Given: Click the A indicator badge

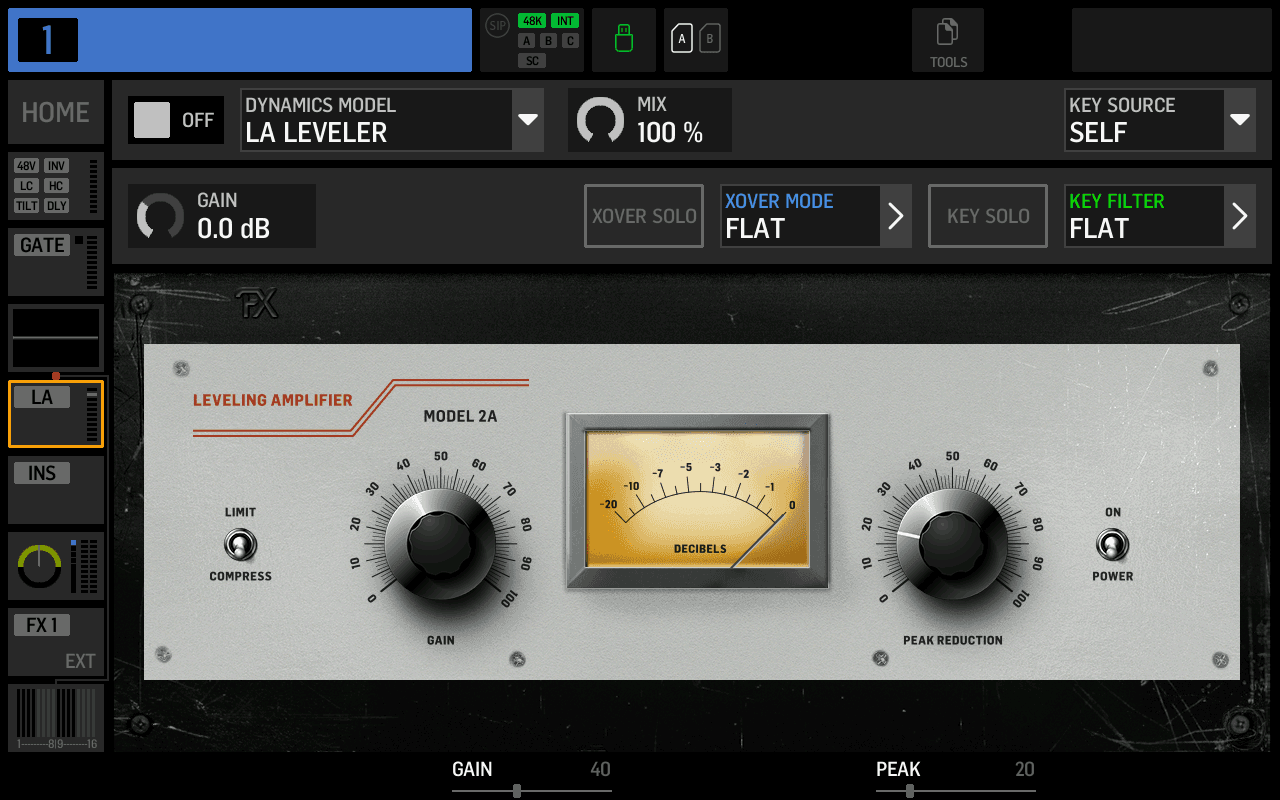Looking at the screenshot, I should [527, 41].
